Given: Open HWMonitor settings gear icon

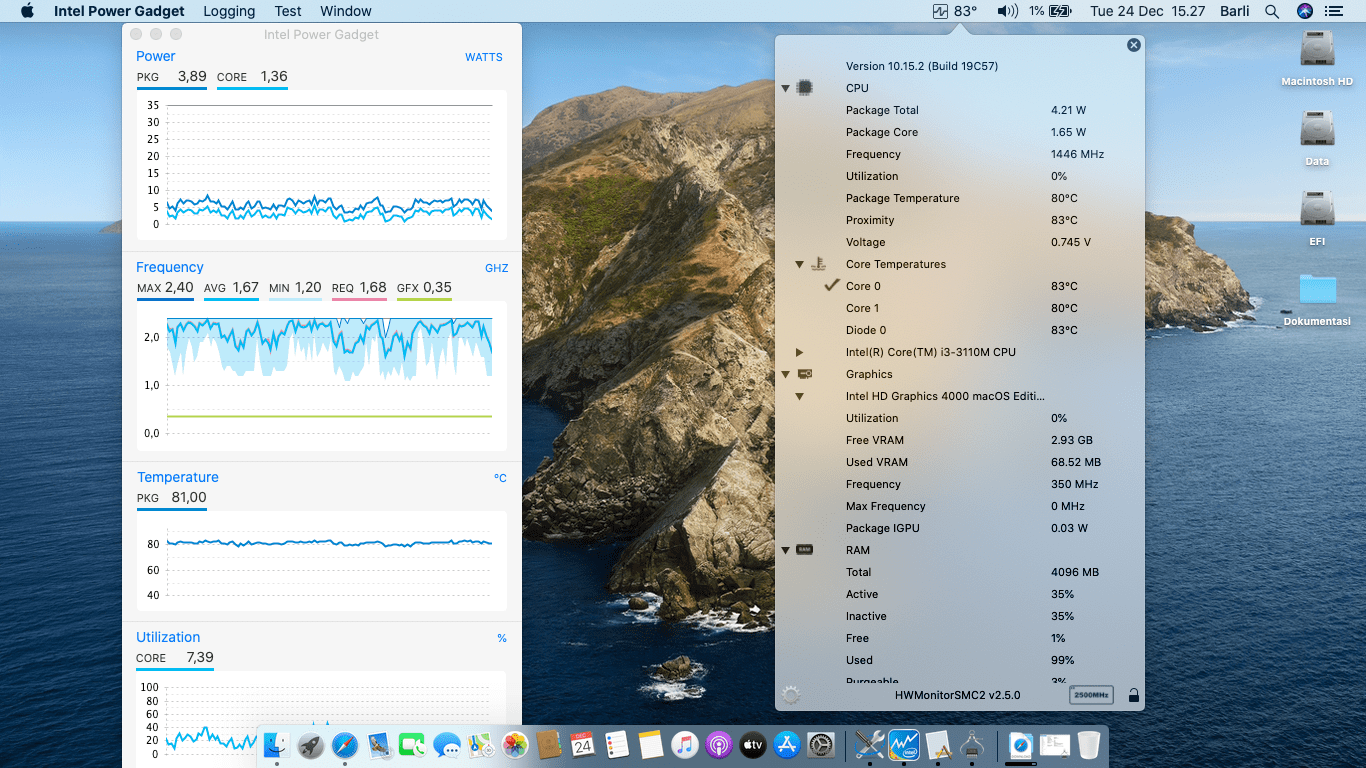Looking at the screenshot, I should coord(791,695).
